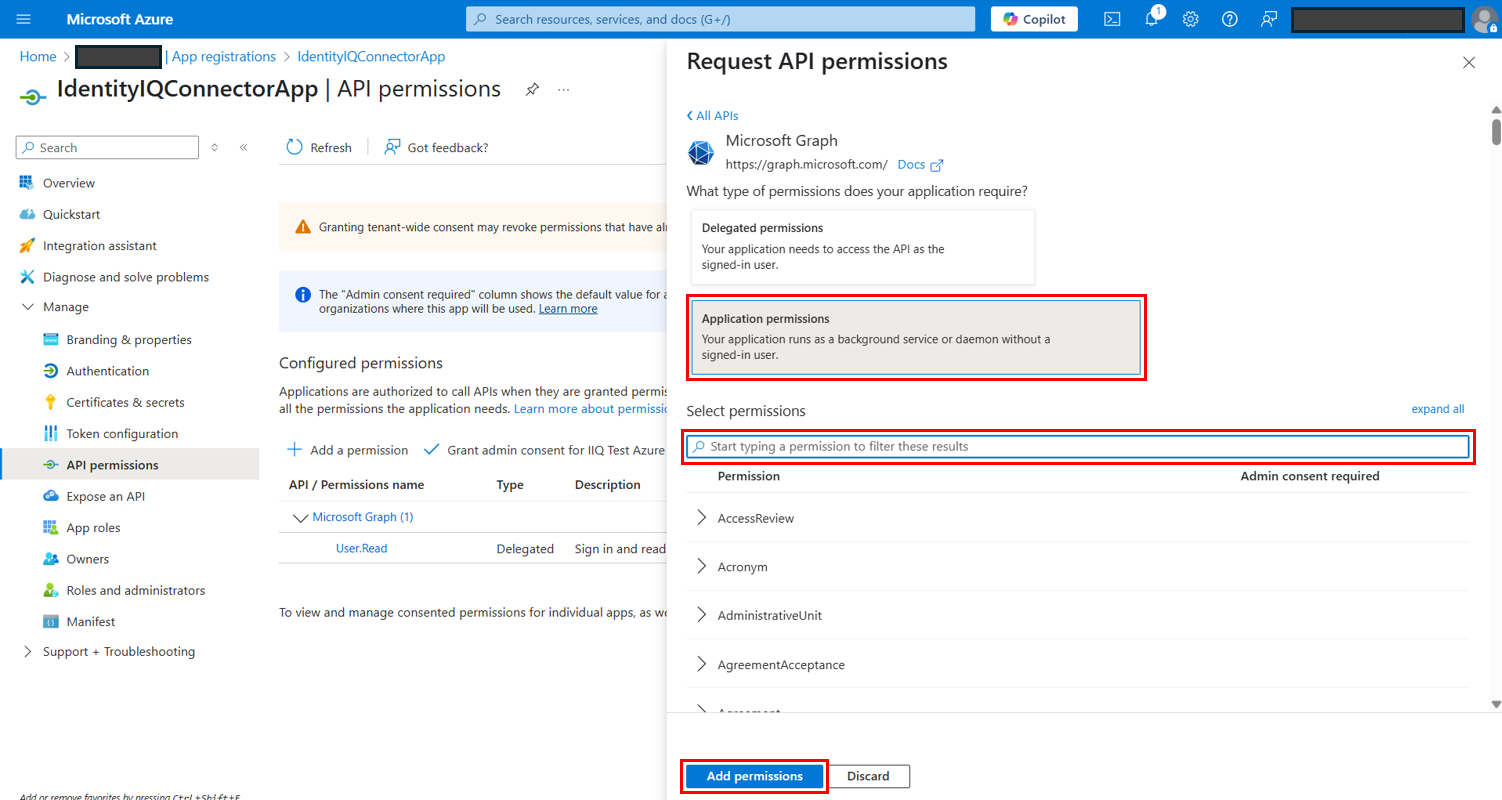
Task: Open Certificates & secrets in sidebar
Action: (x=125, y=402)
